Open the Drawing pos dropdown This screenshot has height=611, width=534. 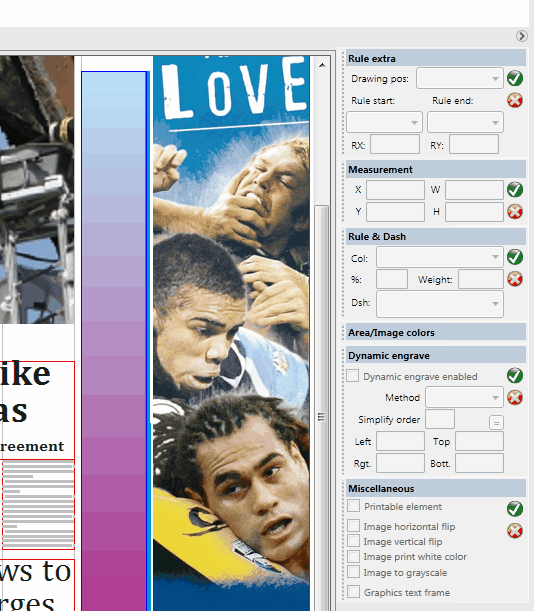pyautogui.click(x=460, y=78)
